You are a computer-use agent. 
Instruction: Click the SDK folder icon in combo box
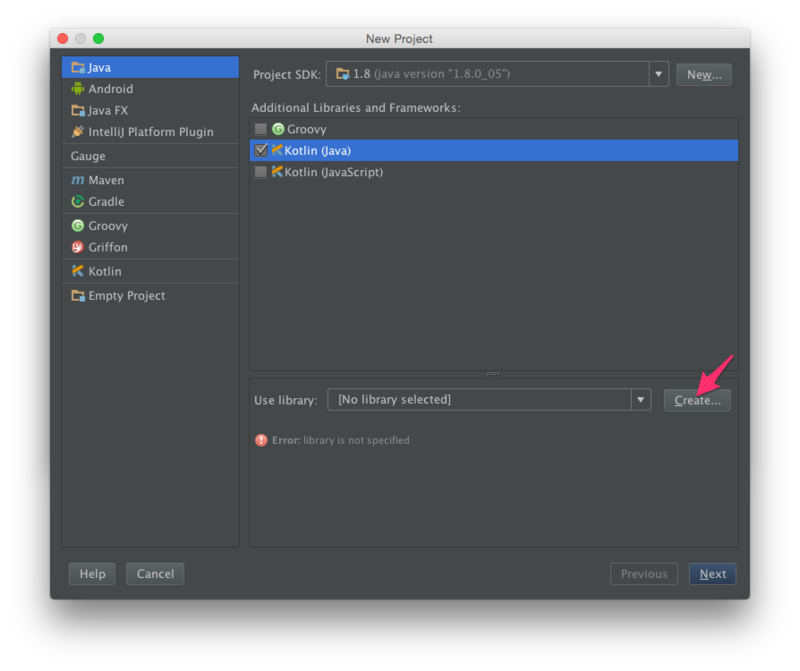point(342,74)
